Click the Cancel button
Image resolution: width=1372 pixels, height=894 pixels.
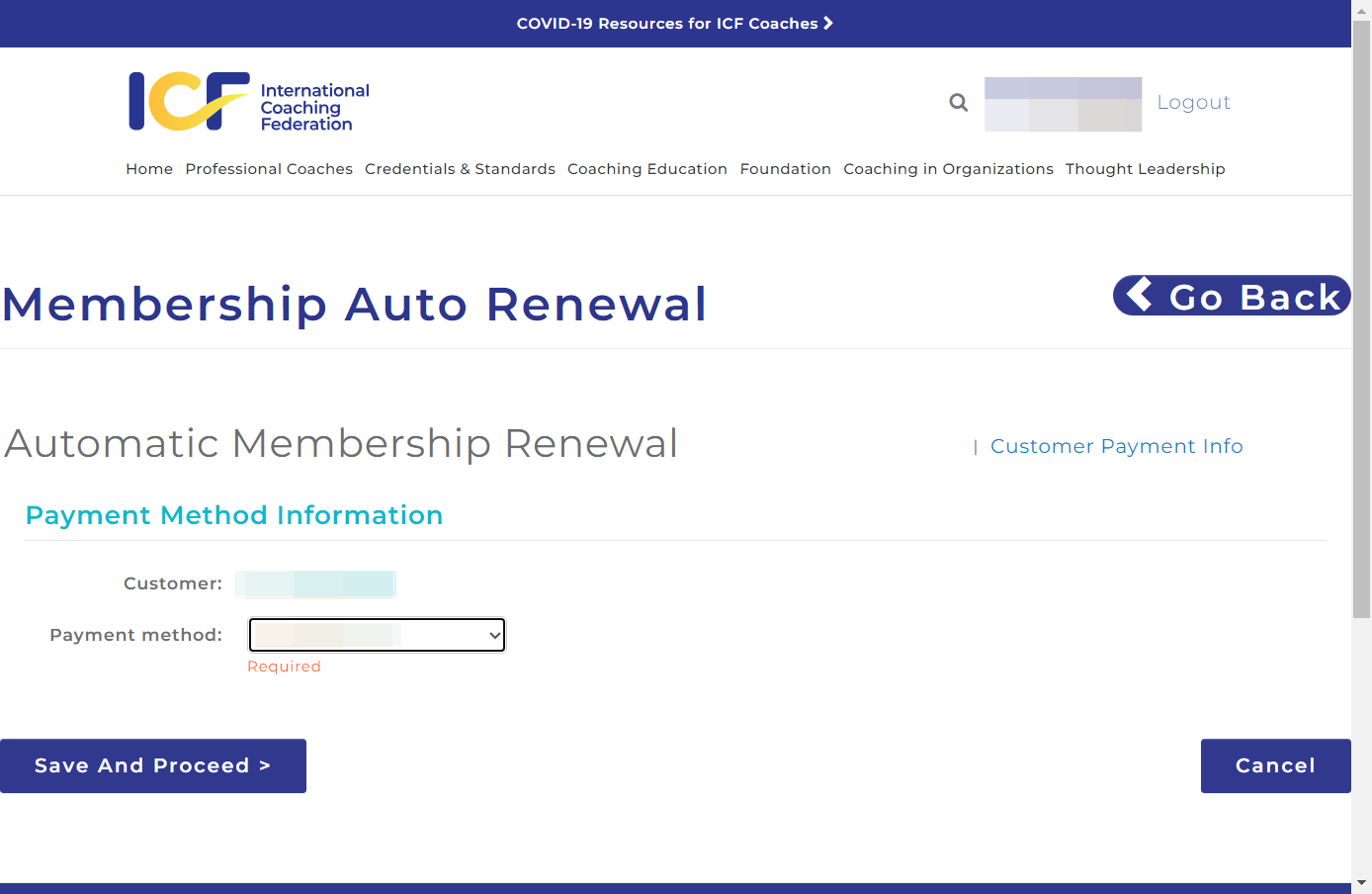[x=1276, y=765]
